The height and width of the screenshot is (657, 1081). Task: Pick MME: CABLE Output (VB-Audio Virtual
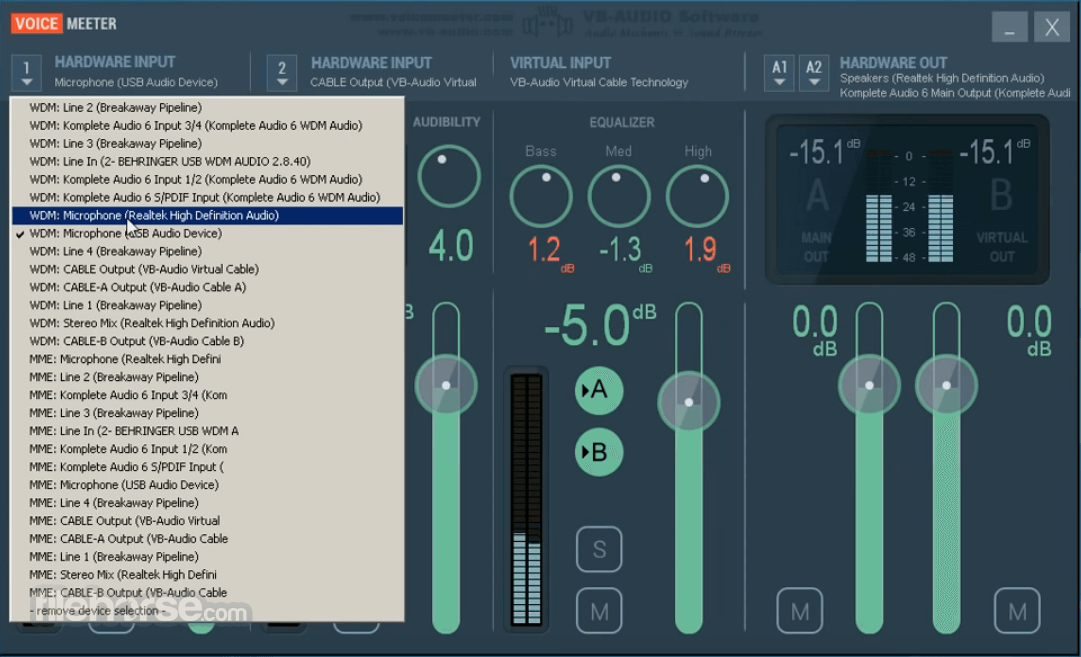click(x=208, y=520)
